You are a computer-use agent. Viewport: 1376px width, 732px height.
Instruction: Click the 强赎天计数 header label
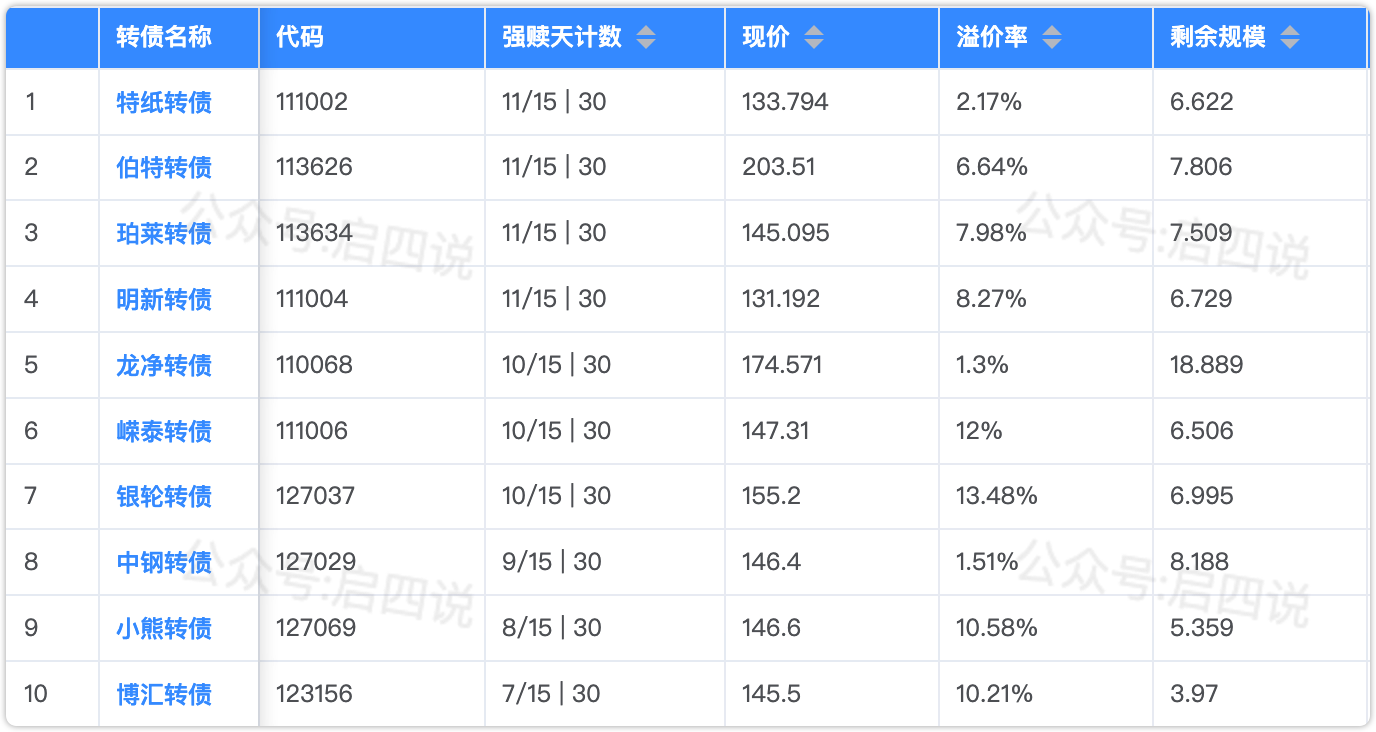click(x=562, y=38)
